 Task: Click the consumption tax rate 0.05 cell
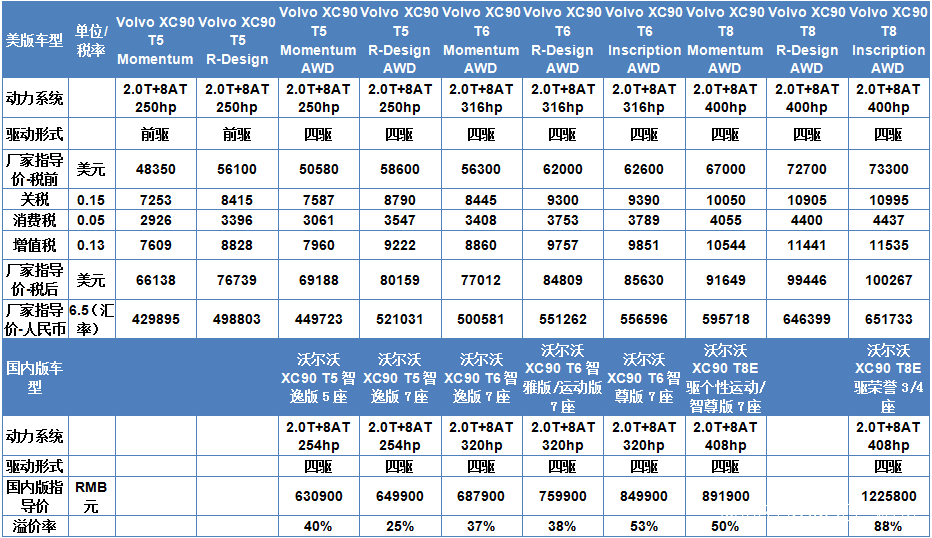(91, 221)
